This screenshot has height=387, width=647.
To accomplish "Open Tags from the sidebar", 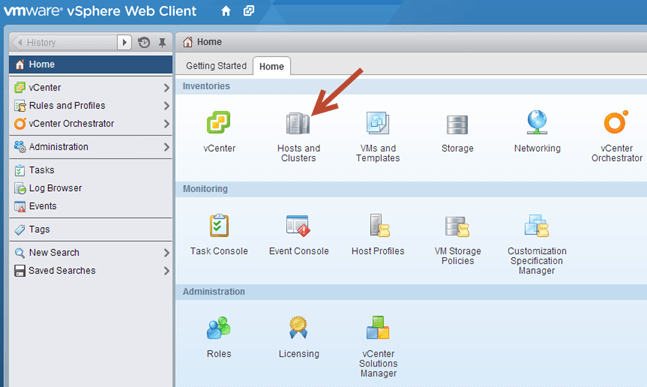I will (90, 229).
